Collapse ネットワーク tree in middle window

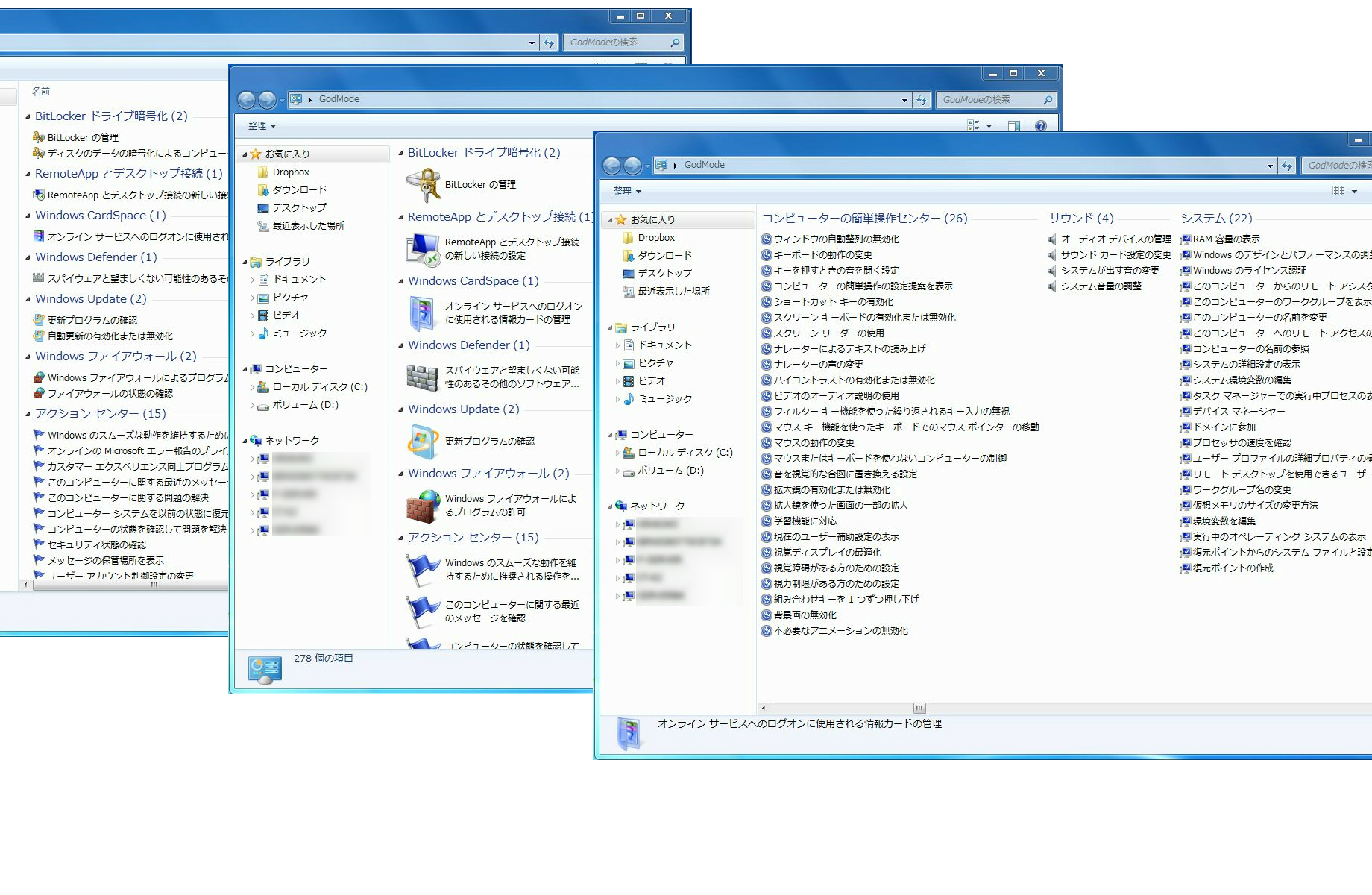(x=245, y=441)
